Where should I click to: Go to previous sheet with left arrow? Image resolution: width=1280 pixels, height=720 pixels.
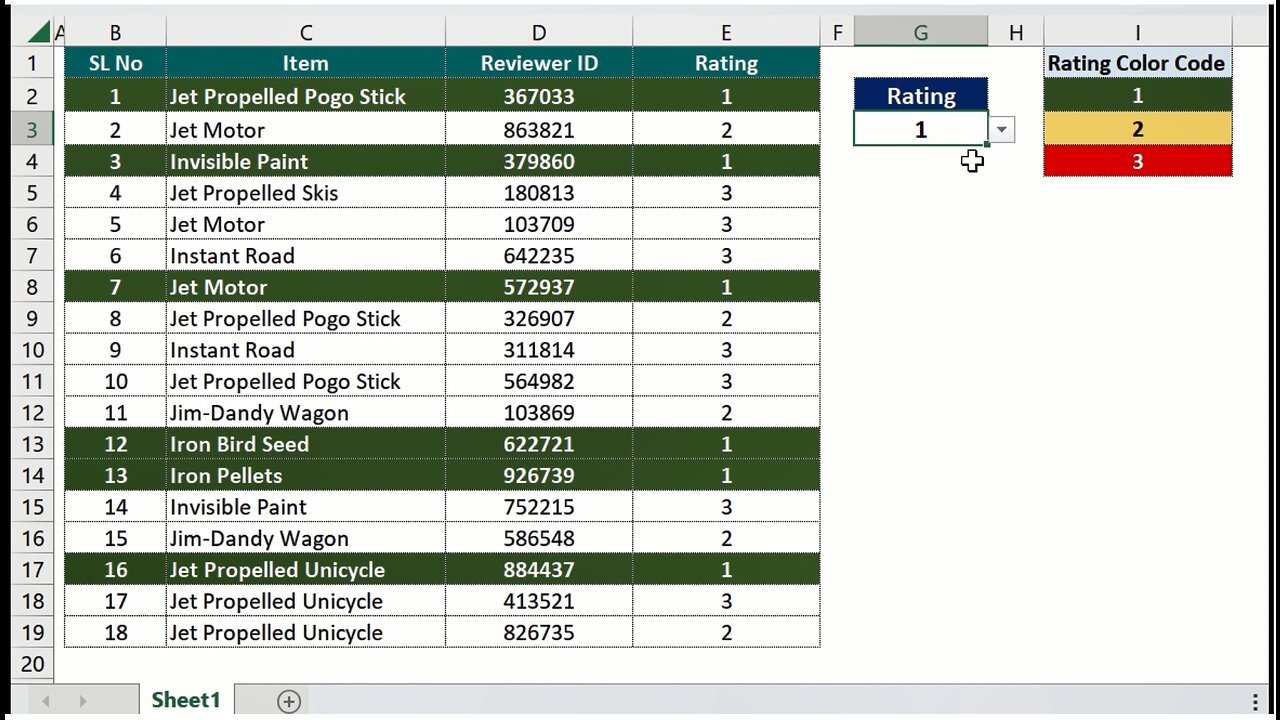click(46, 701)
